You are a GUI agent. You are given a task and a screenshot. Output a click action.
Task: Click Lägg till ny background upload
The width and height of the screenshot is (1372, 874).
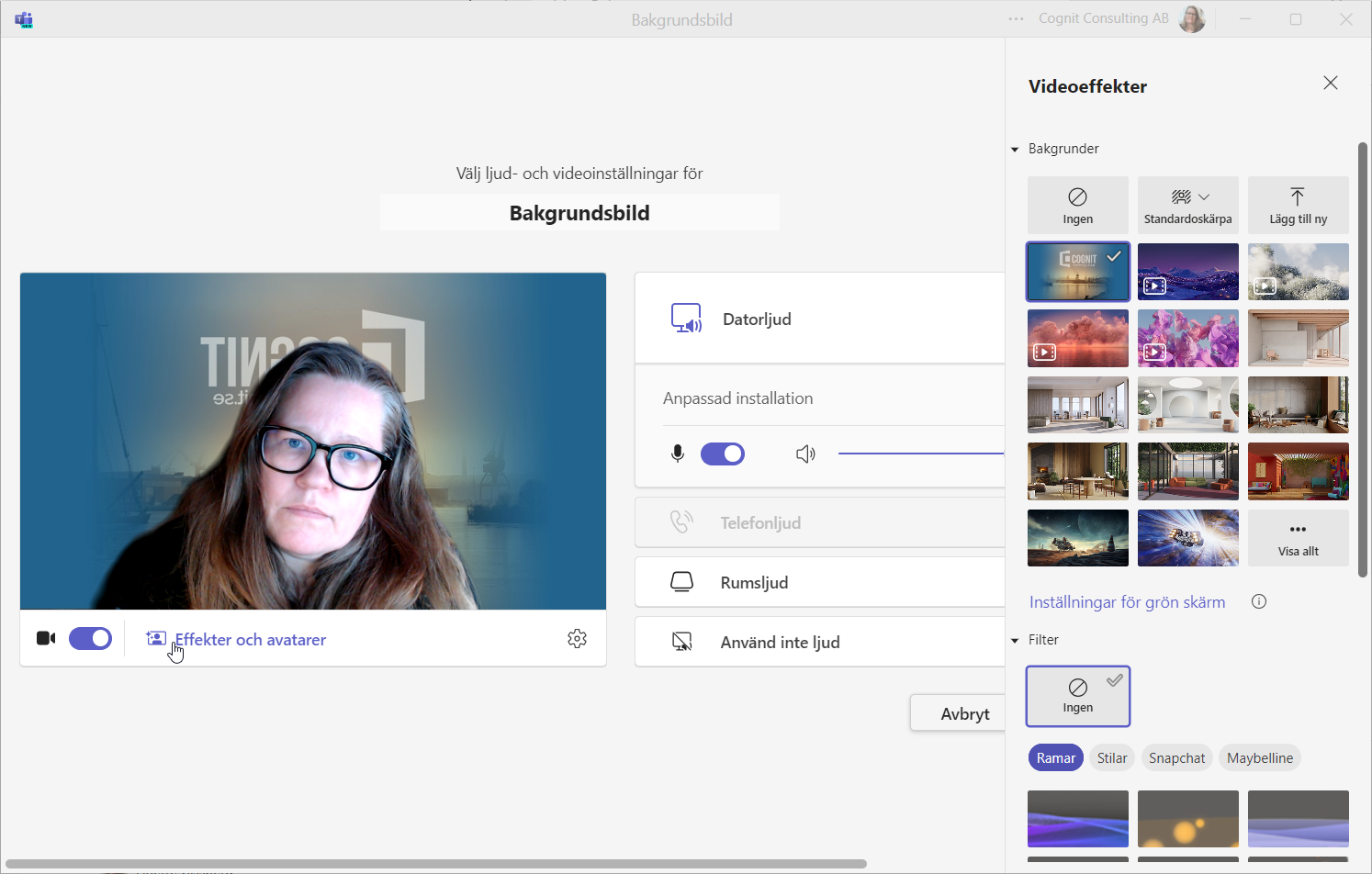pos(1299,206)
